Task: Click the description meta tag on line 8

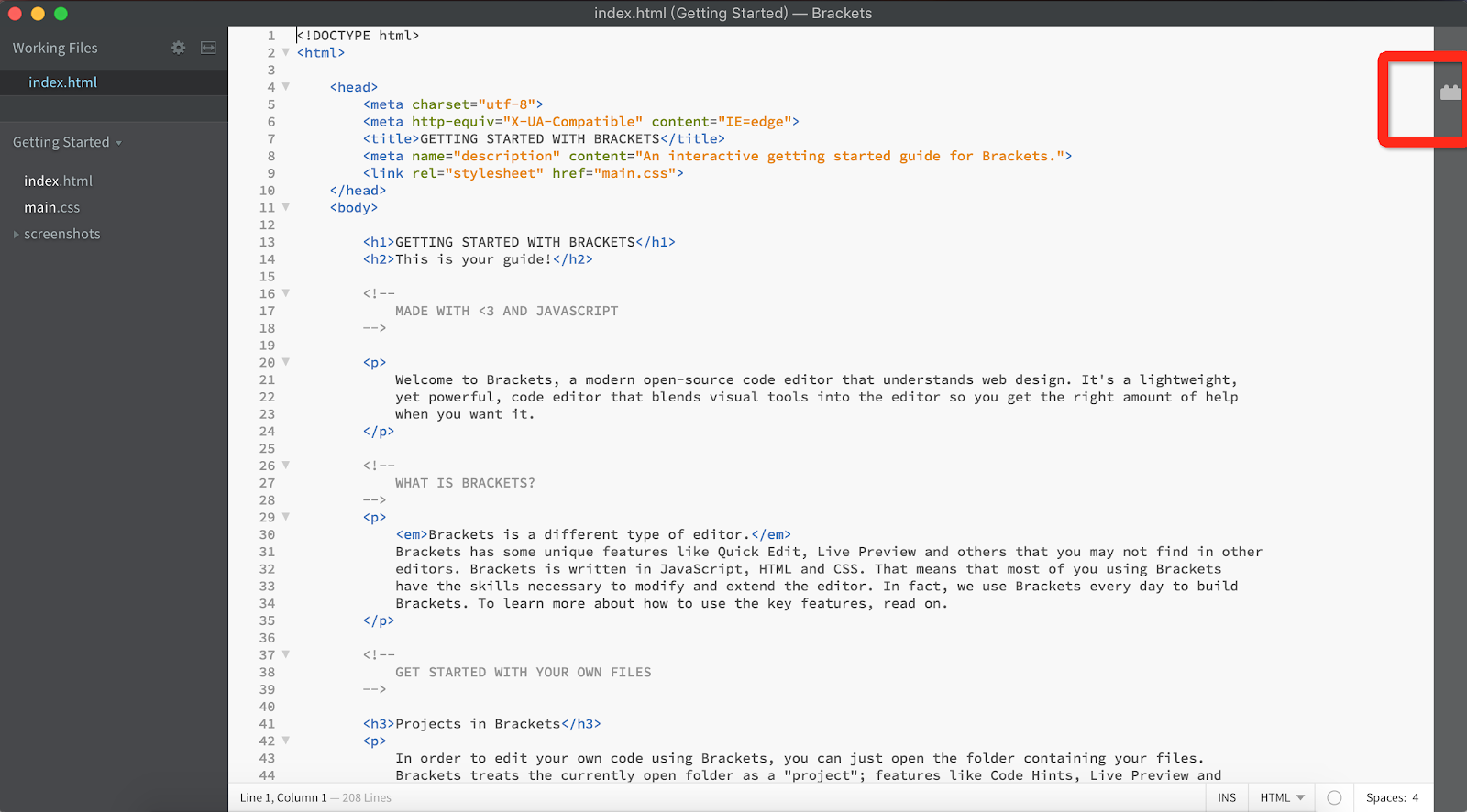Action: pyautogui.click(x=718, y=157)
